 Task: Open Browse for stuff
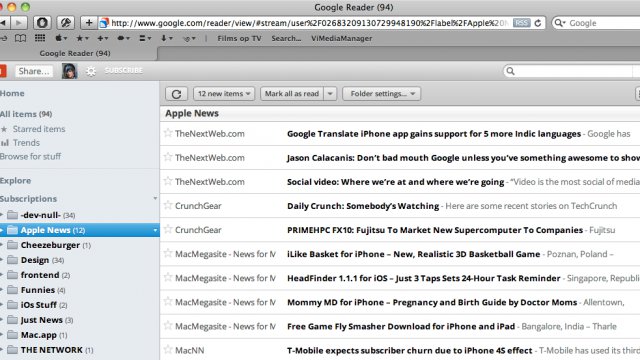[x=31, y=156]
